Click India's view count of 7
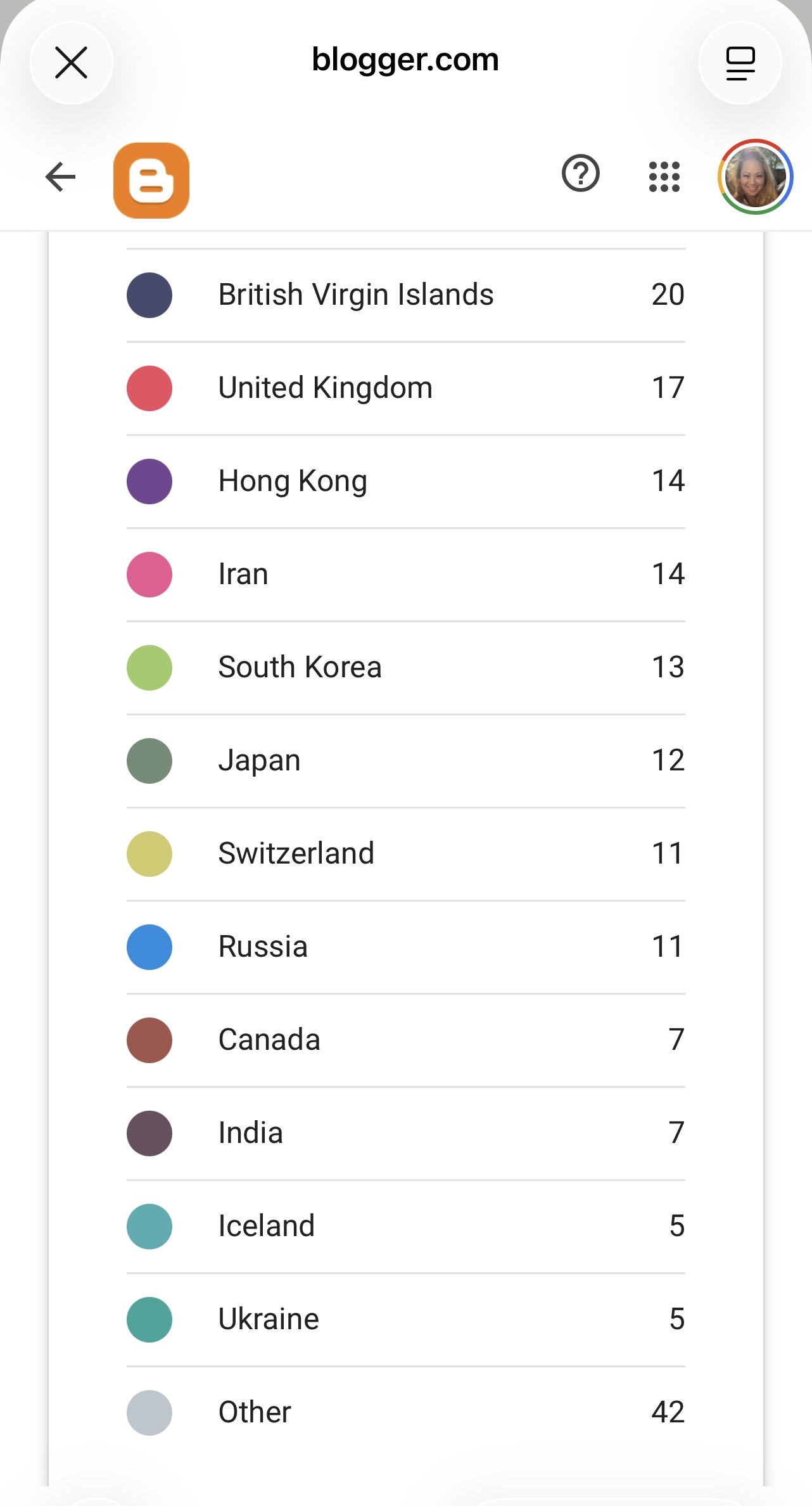 pyautogui.click(x=676, y=1133)
